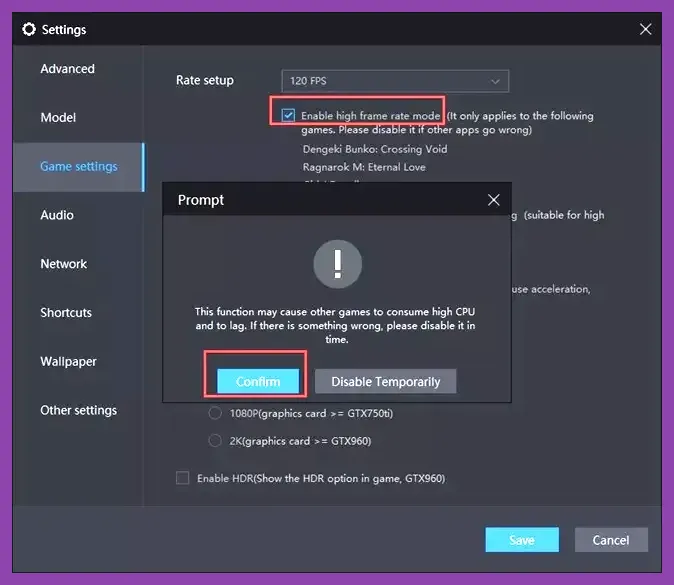The height and width of the screenshot is (585, 674).
Task: Click Disable Temporarily in the prompt
Action: point(386,381)
